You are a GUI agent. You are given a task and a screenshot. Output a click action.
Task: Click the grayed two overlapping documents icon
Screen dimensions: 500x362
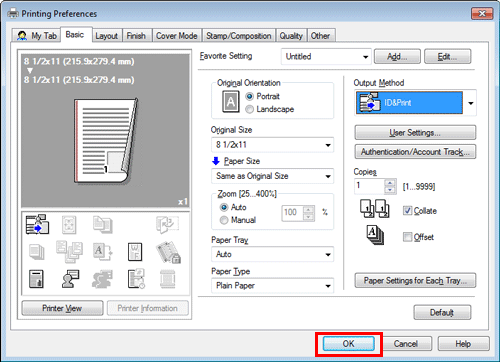102,224
